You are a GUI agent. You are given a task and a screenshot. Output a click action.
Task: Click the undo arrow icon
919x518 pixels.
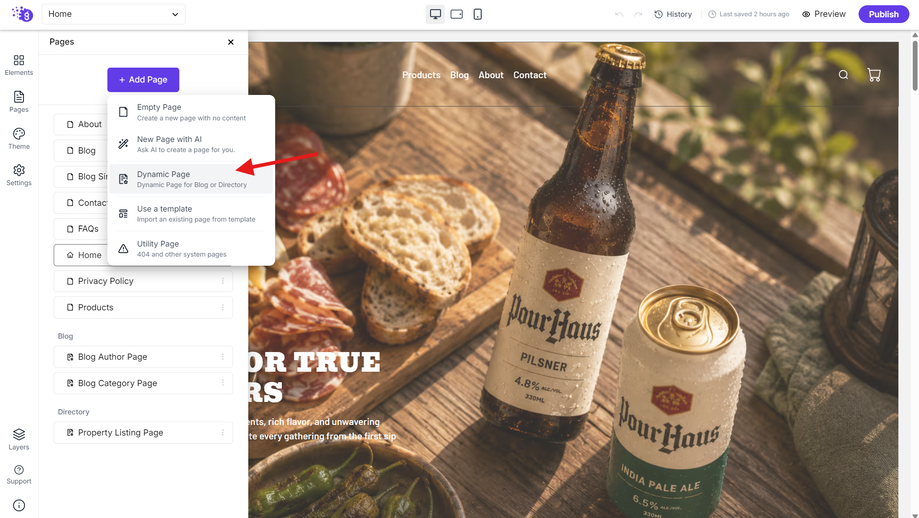pyautogui.click(x=619, y=14)
